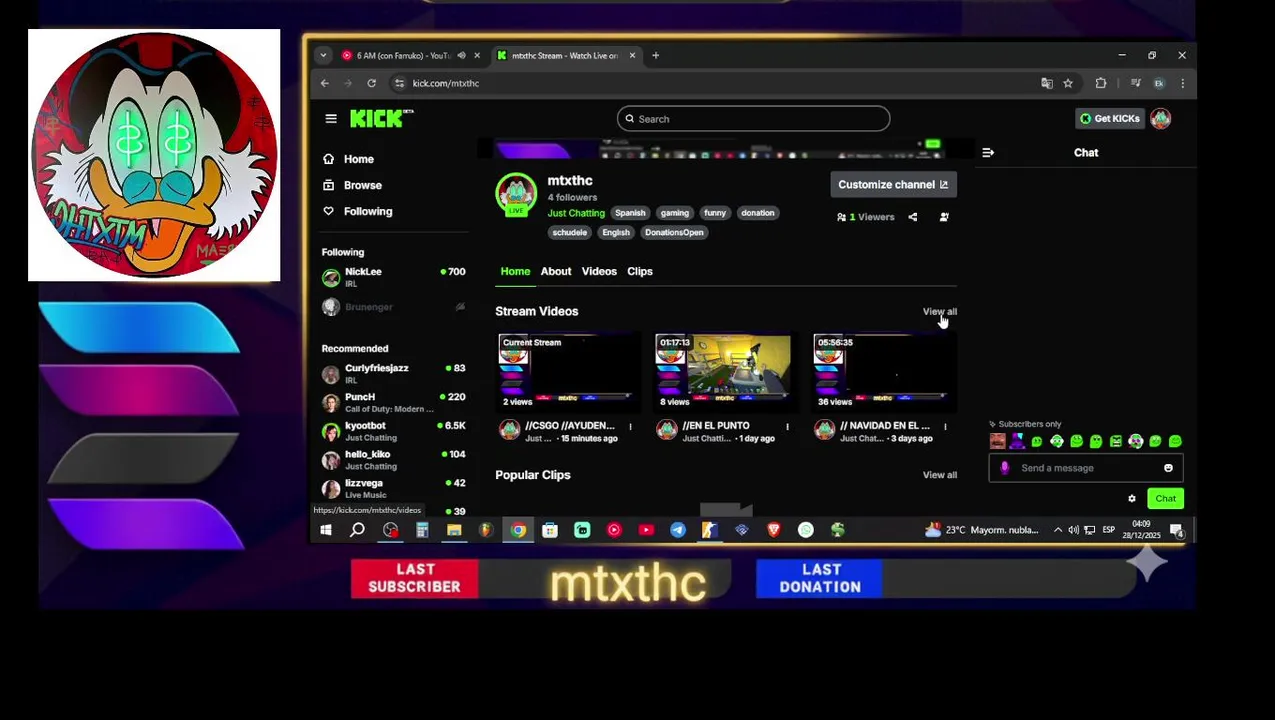Viewport: 1275px width, 720px height.
Task: Switch to the About tab
Action: (x=556, y=272)
